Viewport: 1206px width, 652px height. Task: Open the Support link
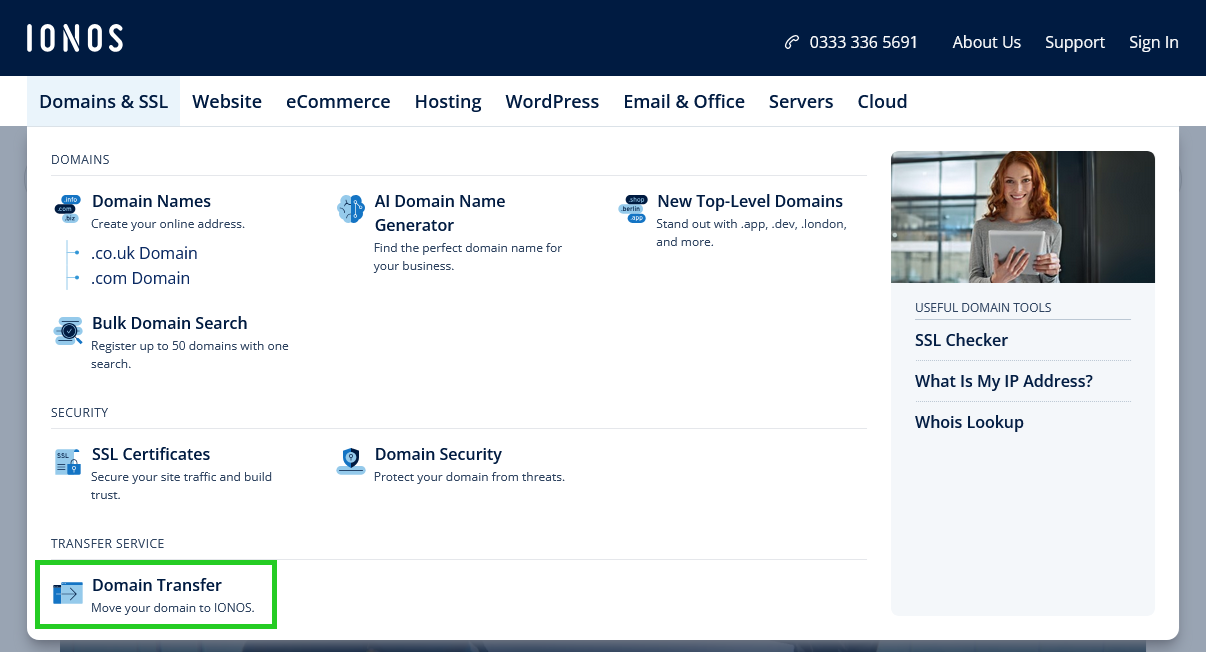[x=1075, y=42]
